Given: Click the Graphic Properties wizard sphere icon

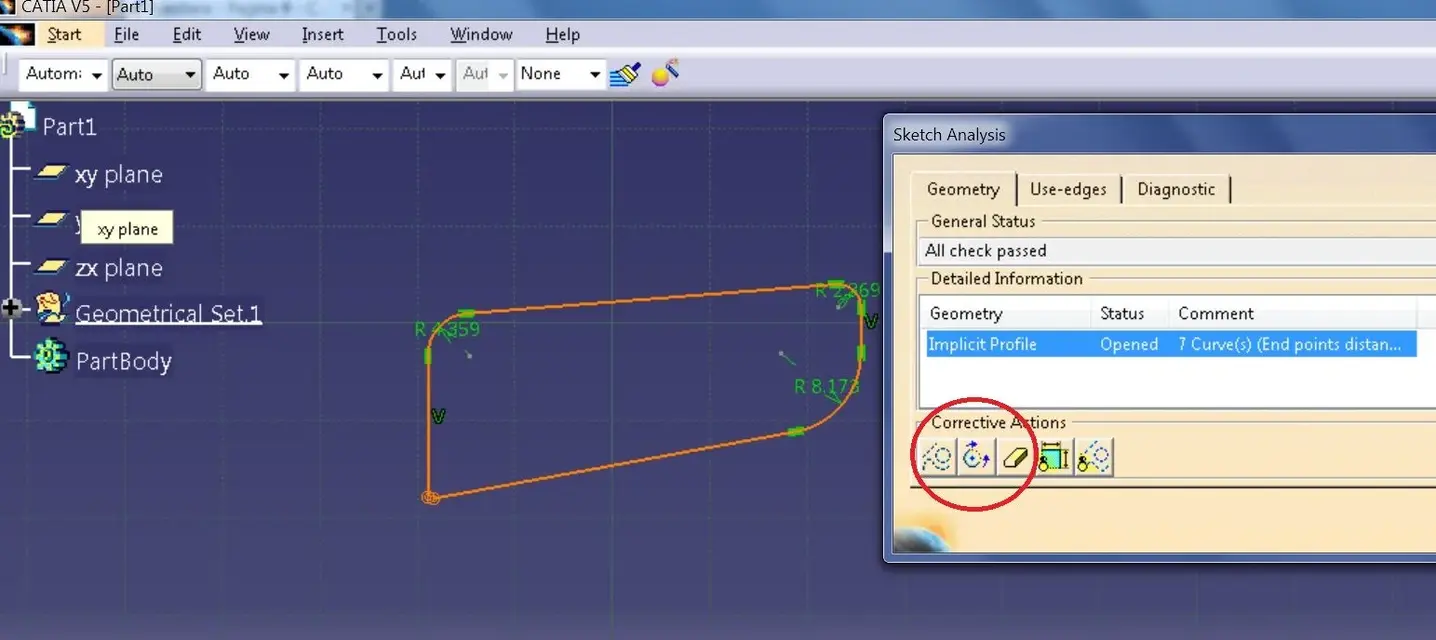Looking at the screenshot, I should [665, 73].
